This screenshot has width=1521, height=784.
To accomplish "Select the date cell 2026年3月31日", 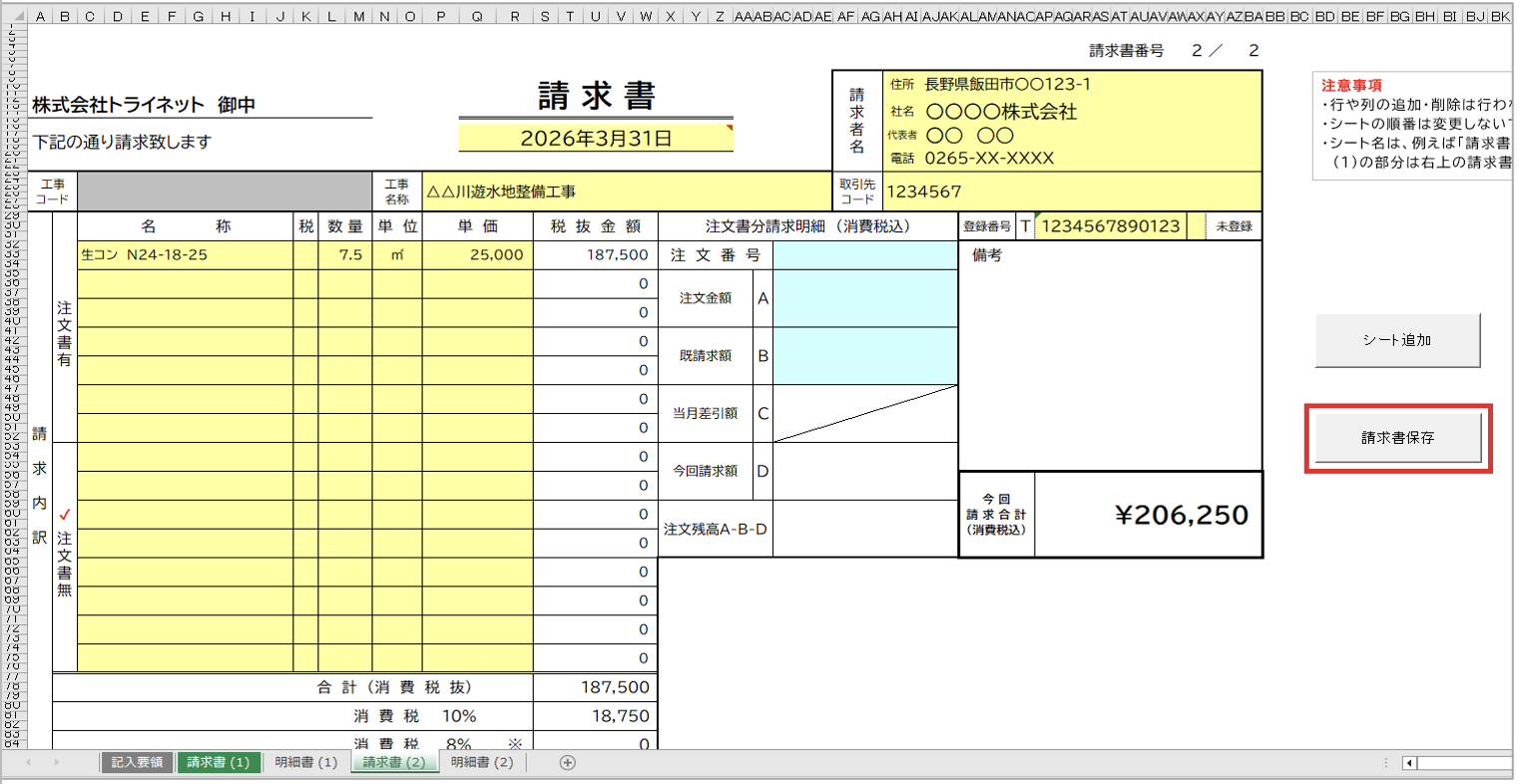I will pos(596,139).
